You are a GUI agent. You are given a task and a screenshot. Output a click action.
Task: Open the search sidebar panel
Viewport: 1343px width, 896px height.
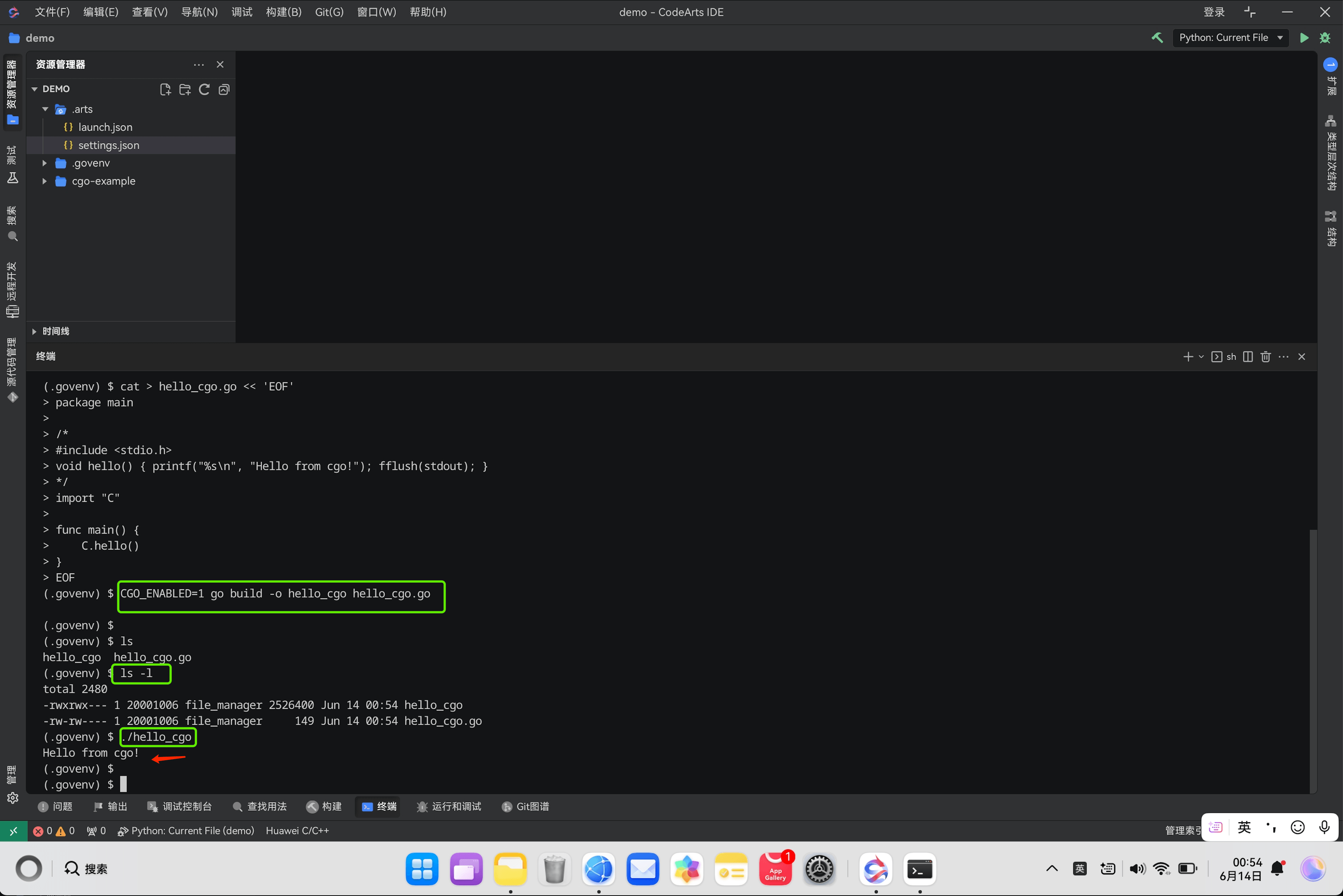(x=12, y=224)
